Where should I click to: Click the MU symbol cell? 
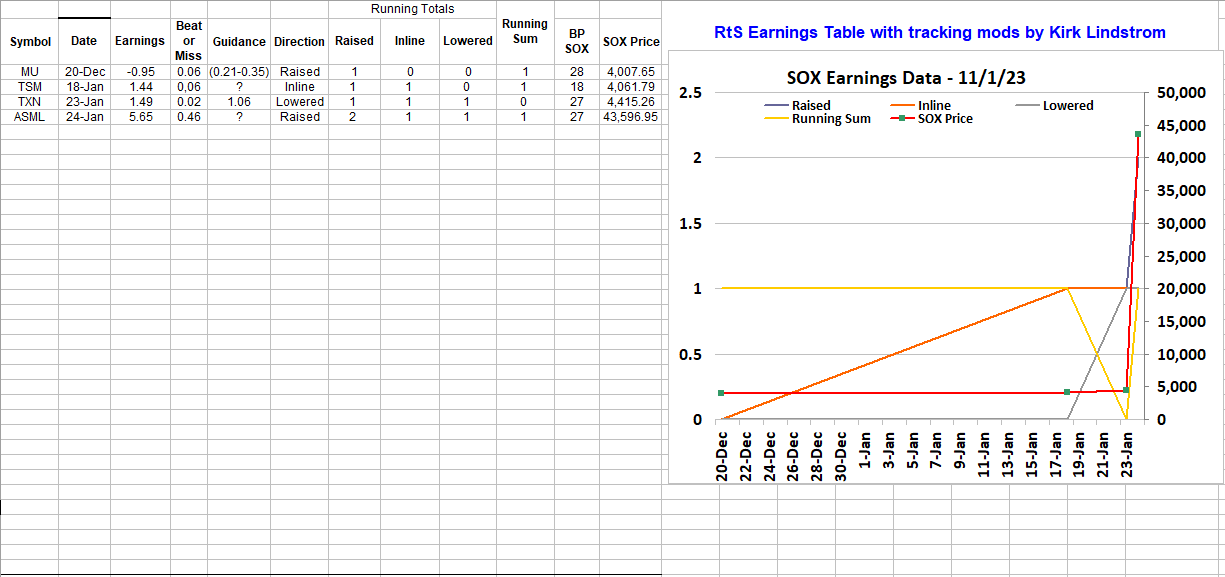tap(30, 72)
